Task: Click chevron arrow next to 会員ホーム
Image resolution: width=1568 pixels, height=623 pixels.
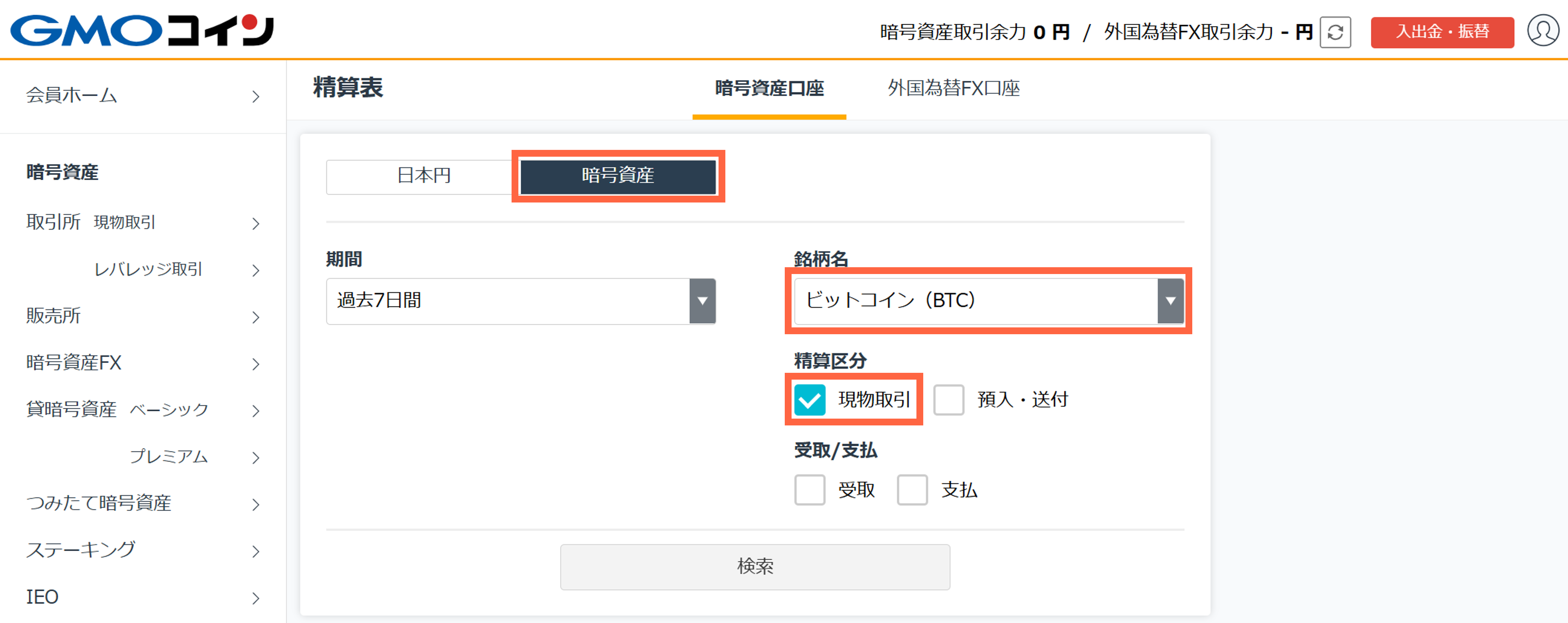Action: 256,96
